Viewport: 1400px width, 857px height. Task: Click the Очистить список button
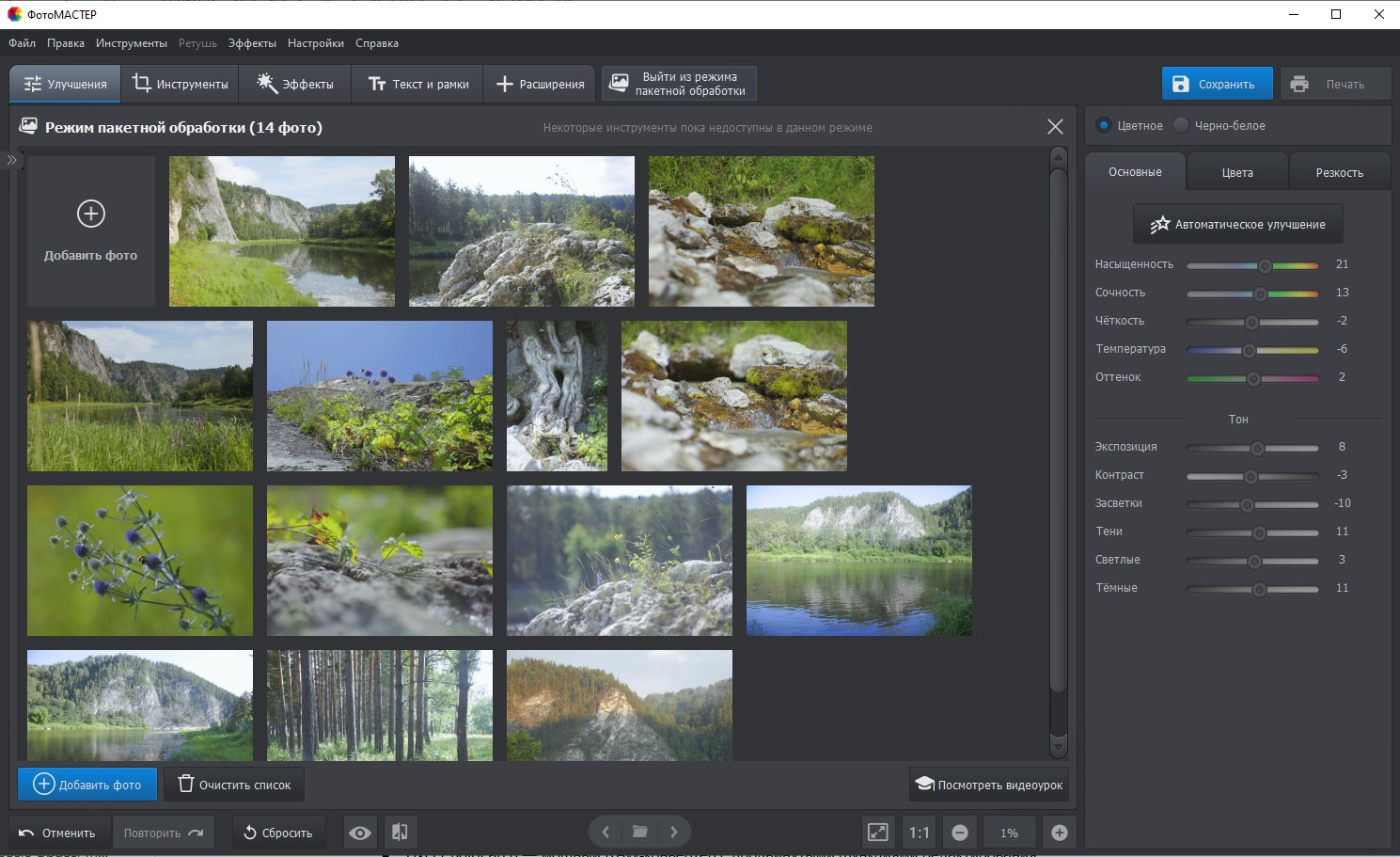234,785
